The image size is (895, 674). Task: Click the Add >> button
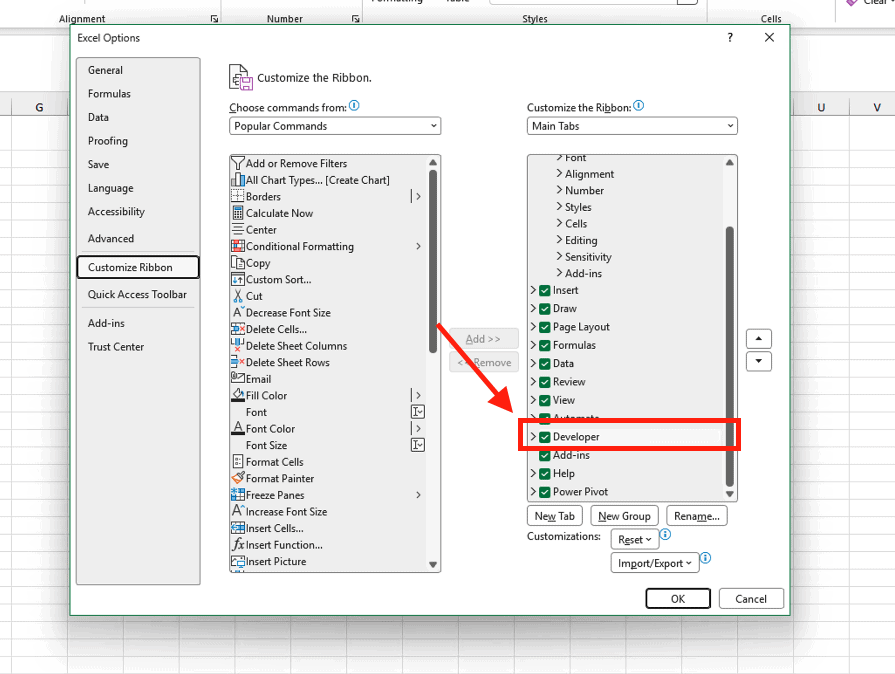483,339
